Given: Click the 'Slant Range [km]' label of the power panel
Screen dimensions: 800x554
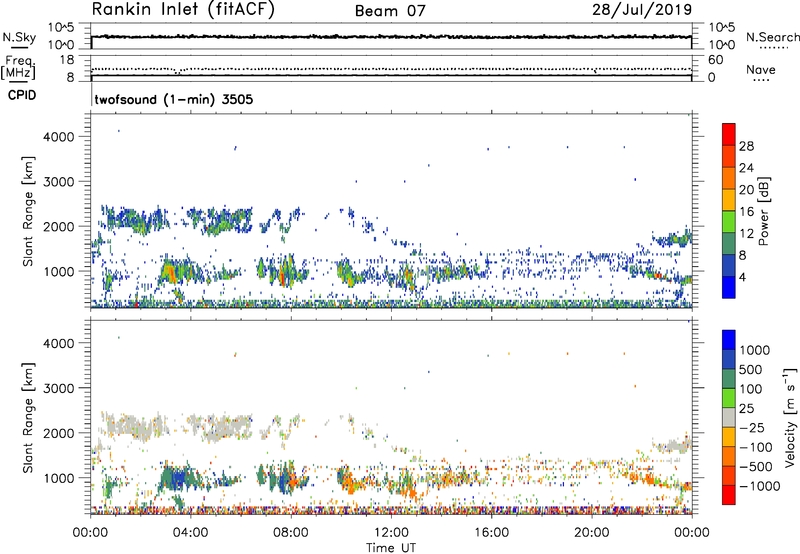Looking at the screenshot, I should click(28, 211).
